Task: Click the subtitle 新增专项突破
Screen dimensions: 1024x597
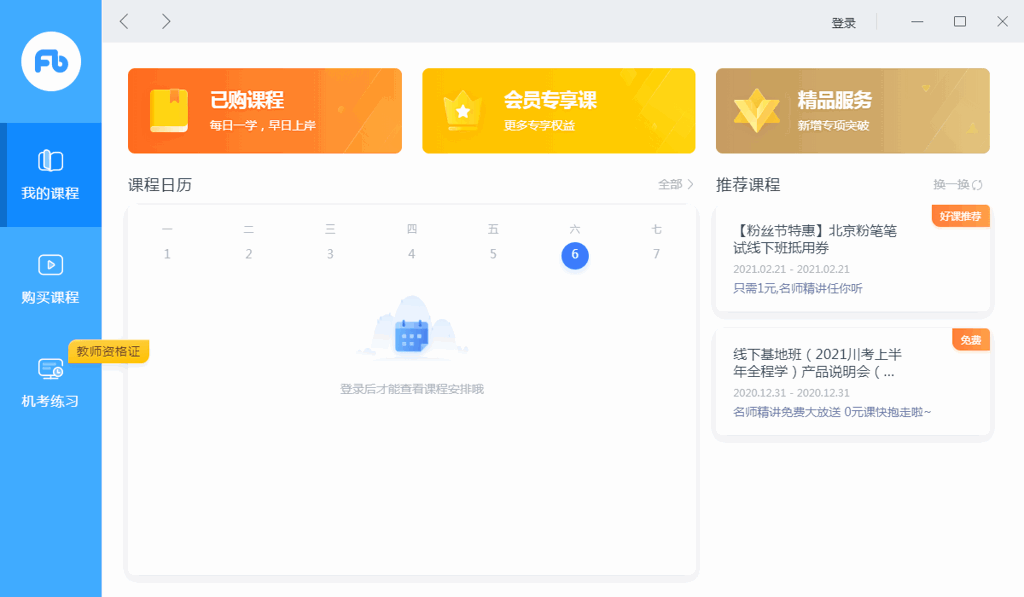Action: [833, 125]
